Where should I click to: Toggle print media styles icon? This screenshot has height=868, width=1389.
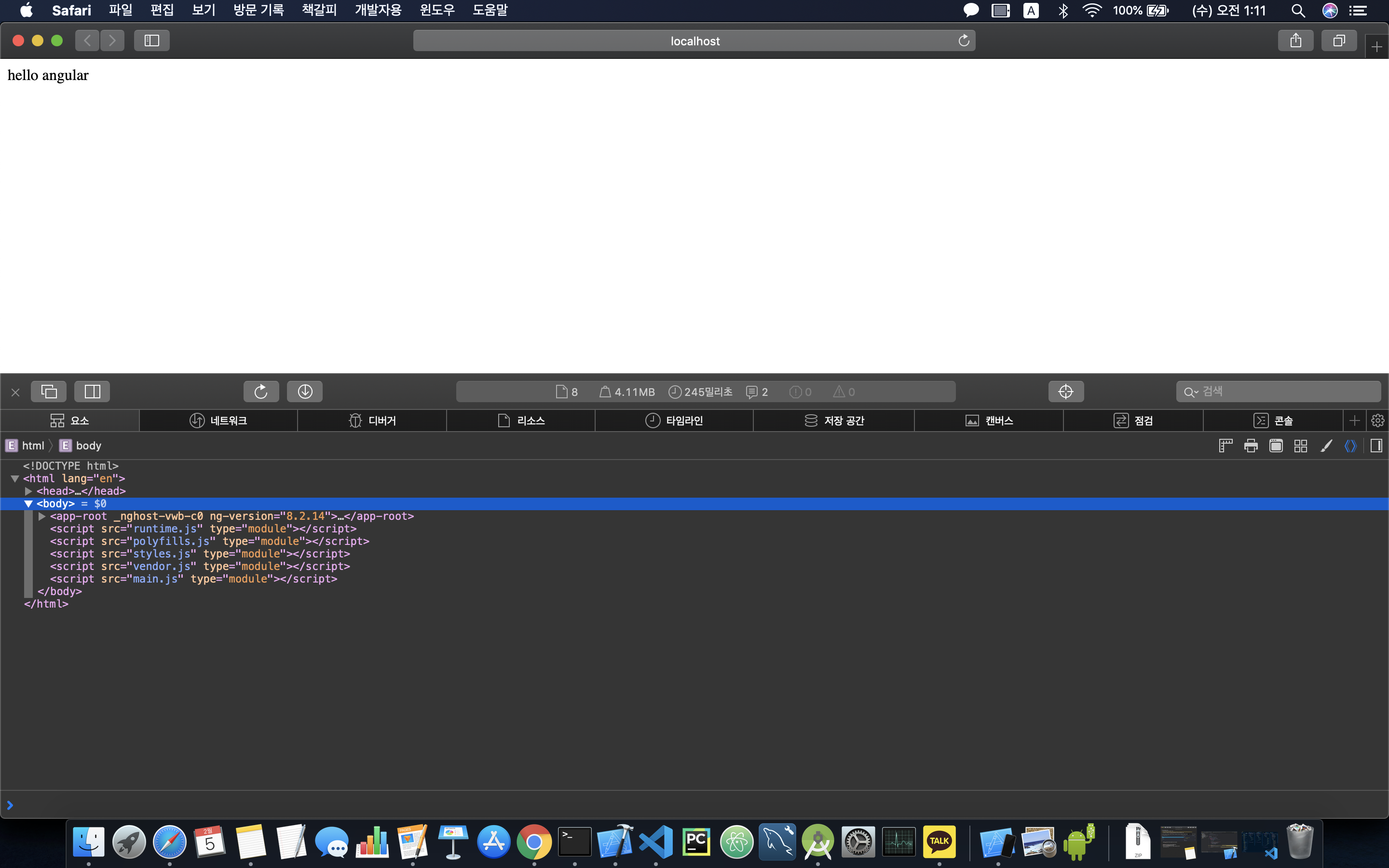1251,446
